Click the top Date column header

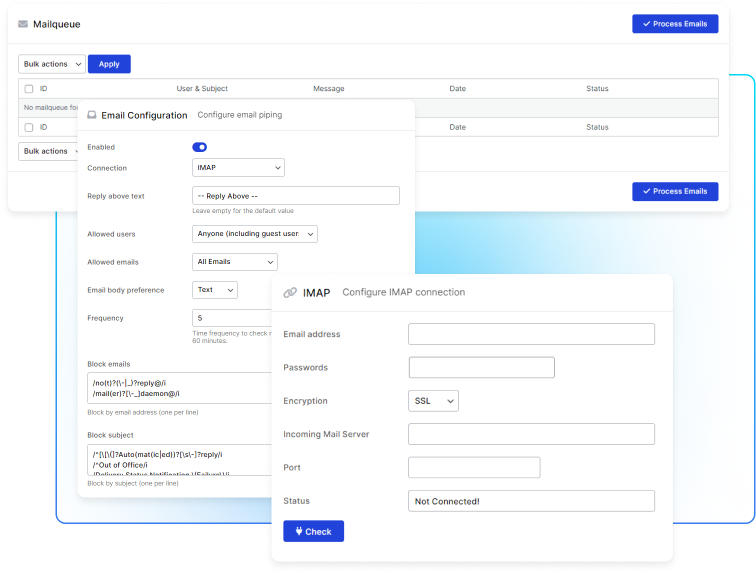(458, 89)
